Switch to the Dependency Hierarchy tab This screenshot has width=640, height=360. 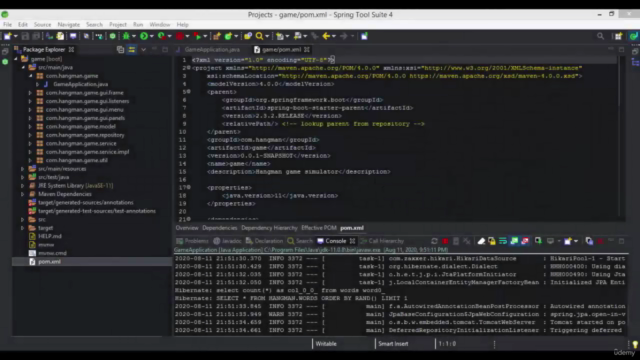(x=269, y=228)
